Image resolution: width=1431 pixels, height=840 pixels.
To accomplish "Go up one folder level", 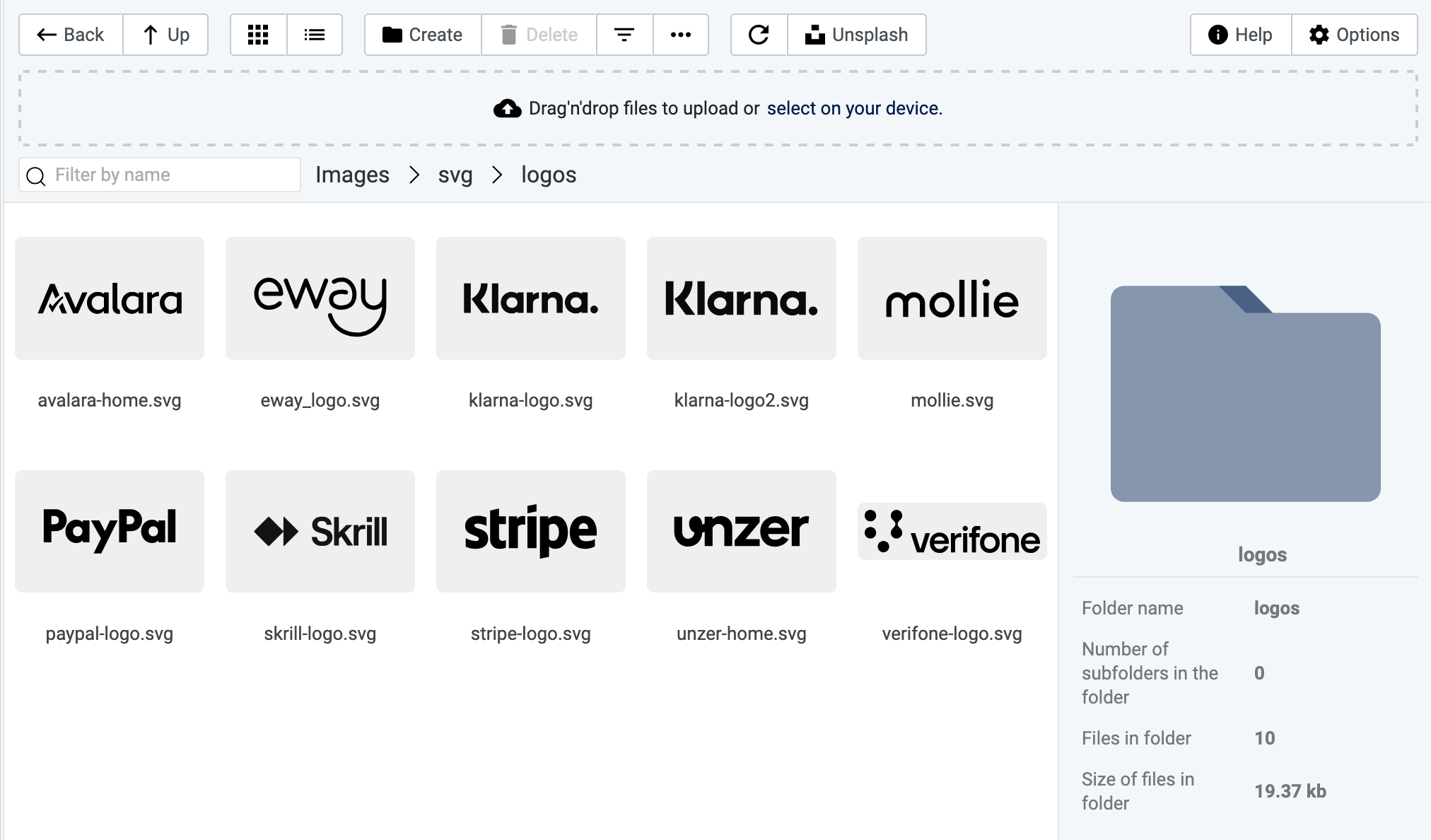I will point(165,34).
